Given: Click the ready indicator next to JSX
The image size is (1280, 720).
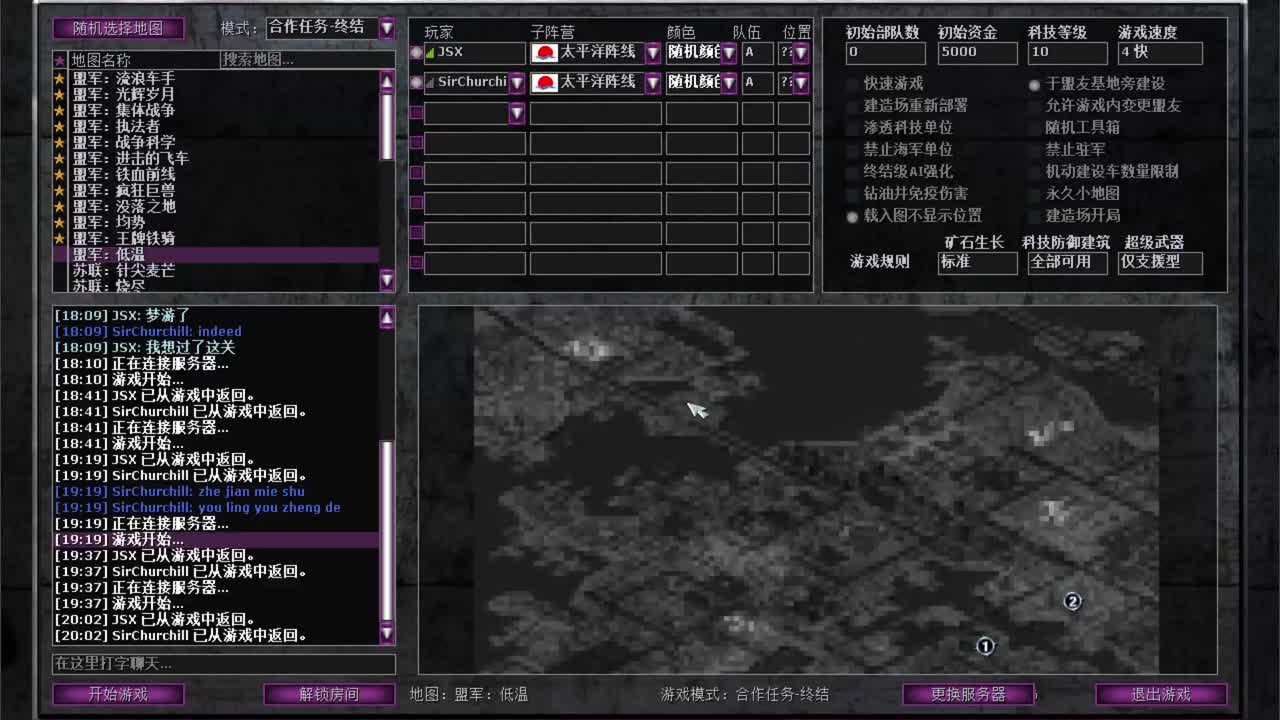Looking at the screenshot, I should click(416, 52).
